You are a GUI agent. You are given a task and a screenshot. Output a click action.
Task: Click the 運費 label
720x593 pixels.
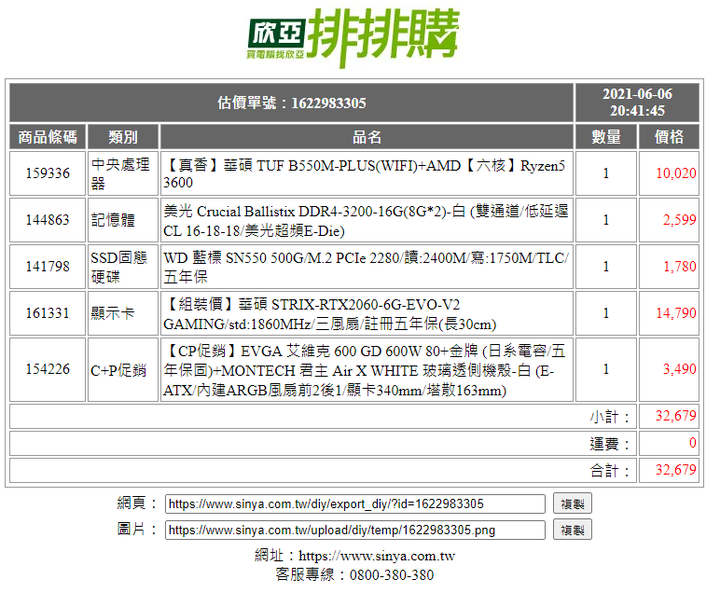click(610, 444)
